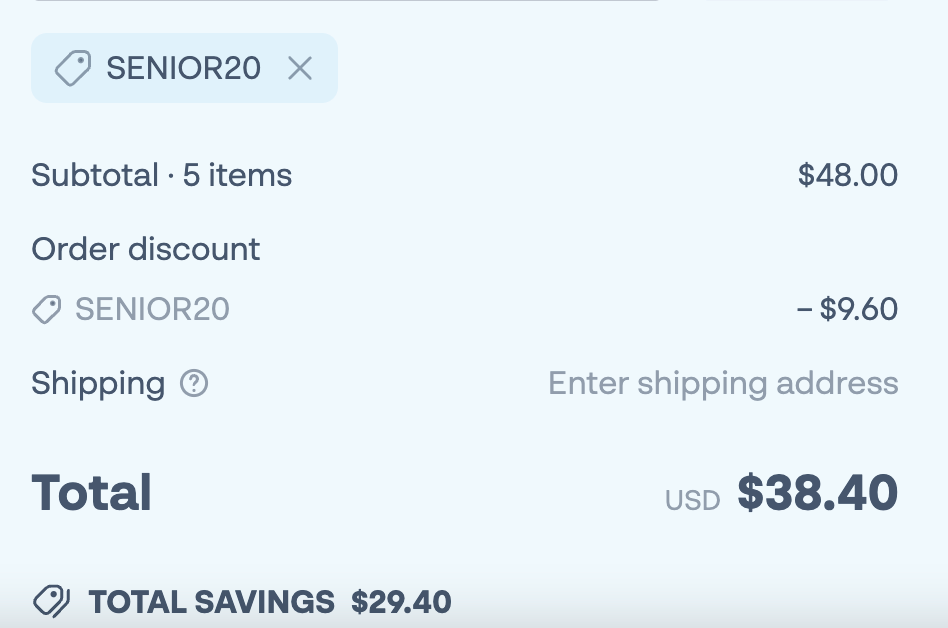Click the discount code field edge at top
Viewport: 948px width, 628px height.
(x=346, y=1)
